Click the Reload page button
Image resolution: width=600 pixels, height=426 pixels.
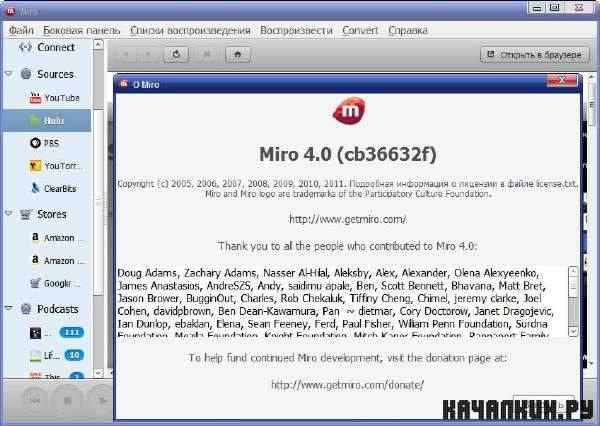click(176, 54)
